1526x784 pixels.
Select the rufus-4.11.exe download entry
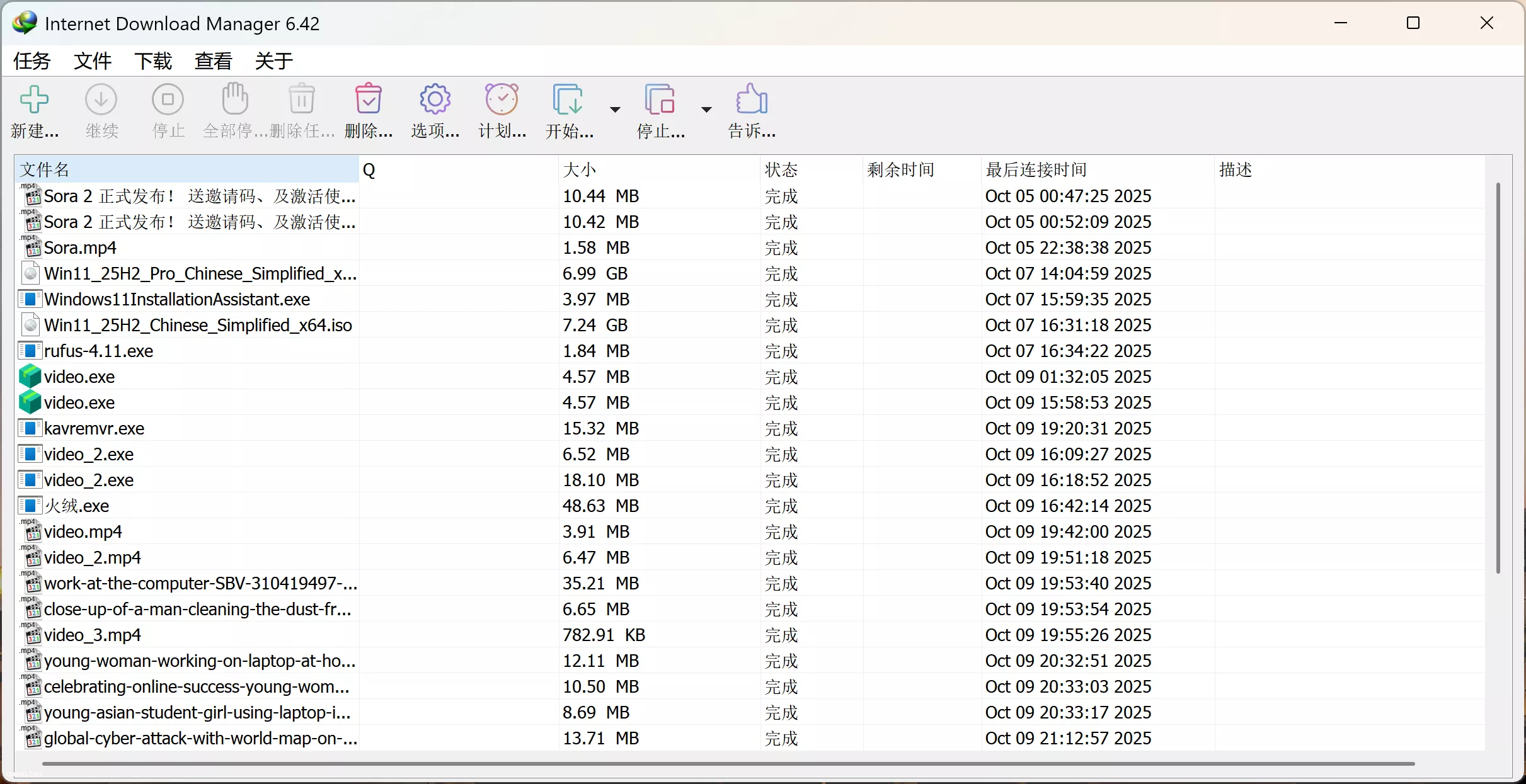[99, 351]
